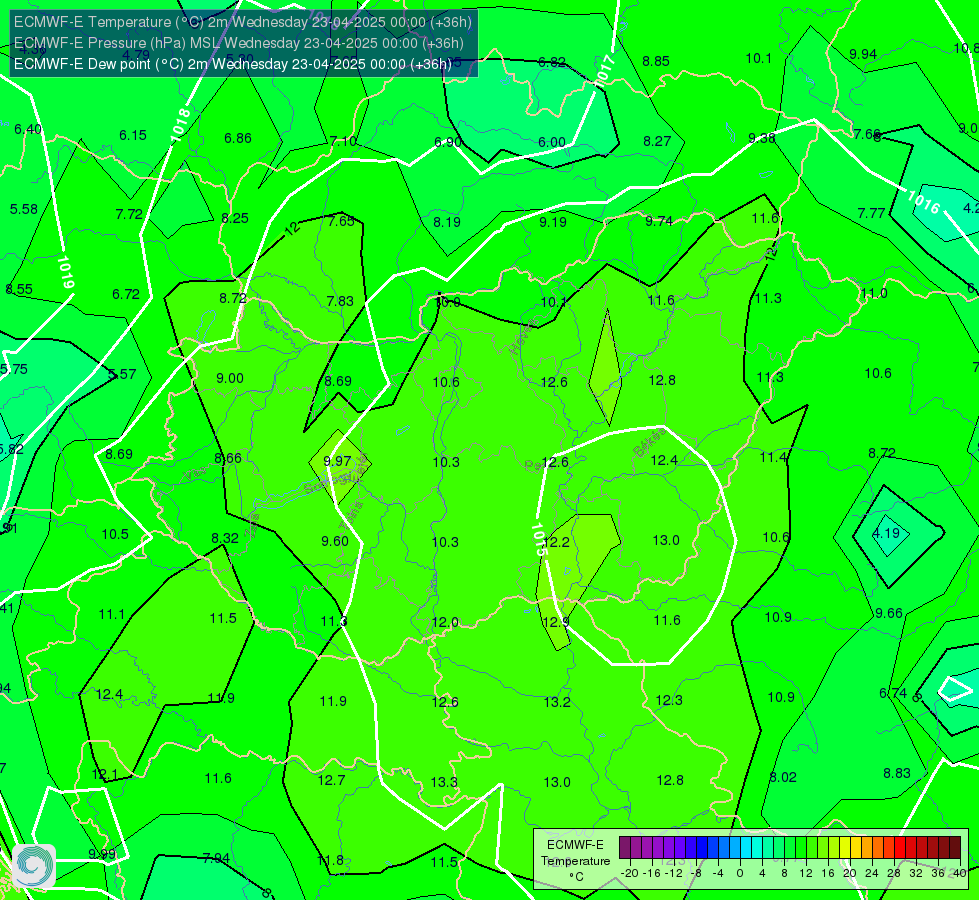Click the 8.02 temperature value
The height and width of the screenshot is (900, 979).
(783, 778)
